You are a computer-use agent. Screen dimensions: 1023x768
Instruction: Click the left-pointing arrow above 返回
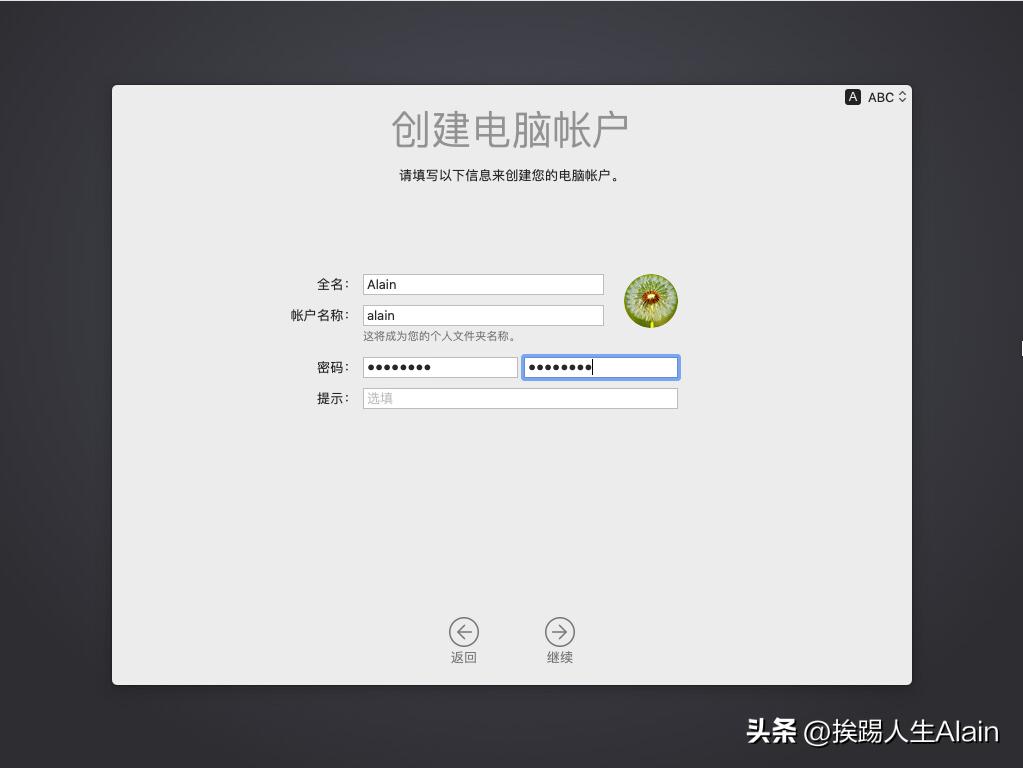coord(463,632)
